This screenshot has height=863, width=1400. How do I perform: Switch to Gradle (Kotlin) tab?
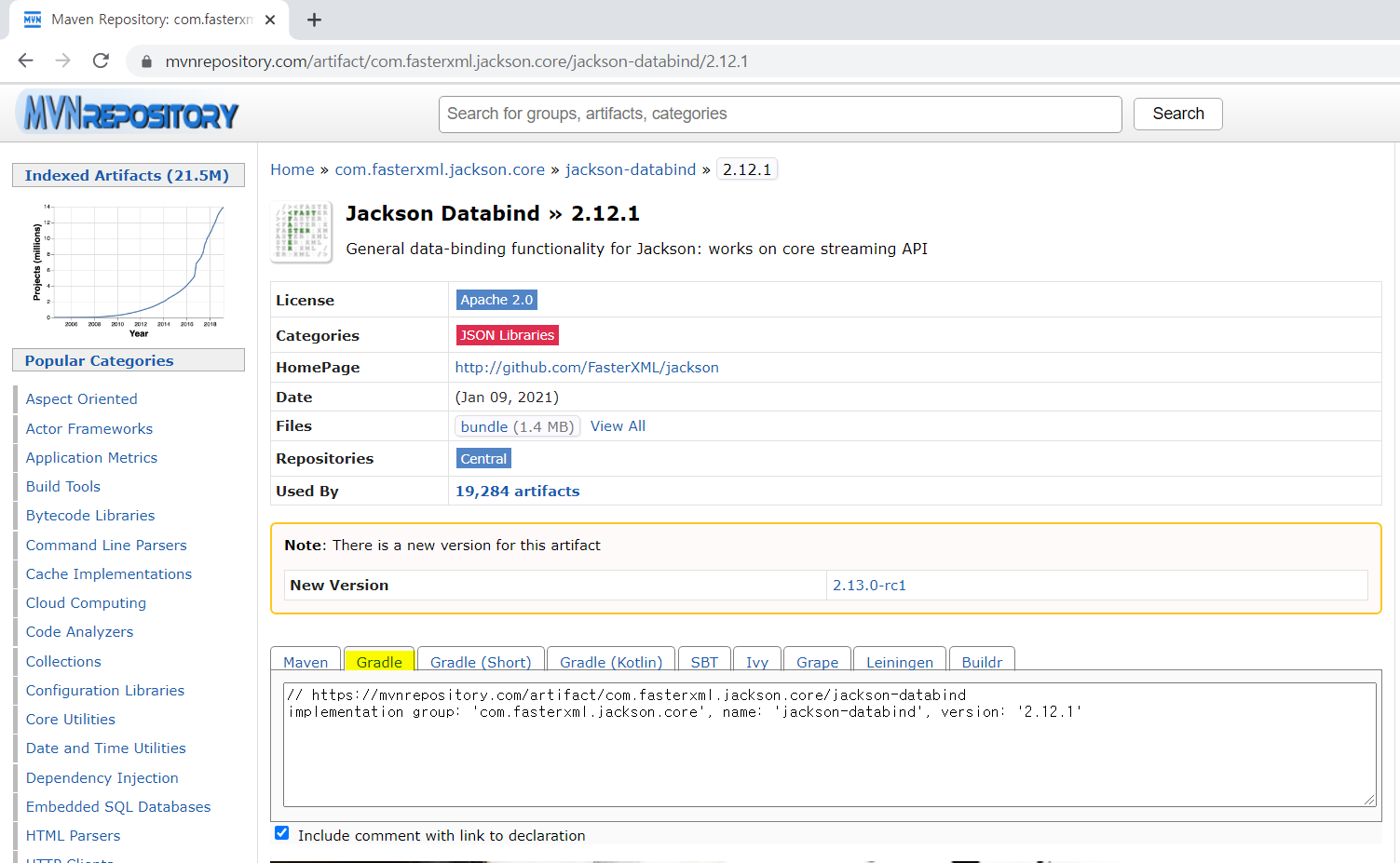coord(611,661)
